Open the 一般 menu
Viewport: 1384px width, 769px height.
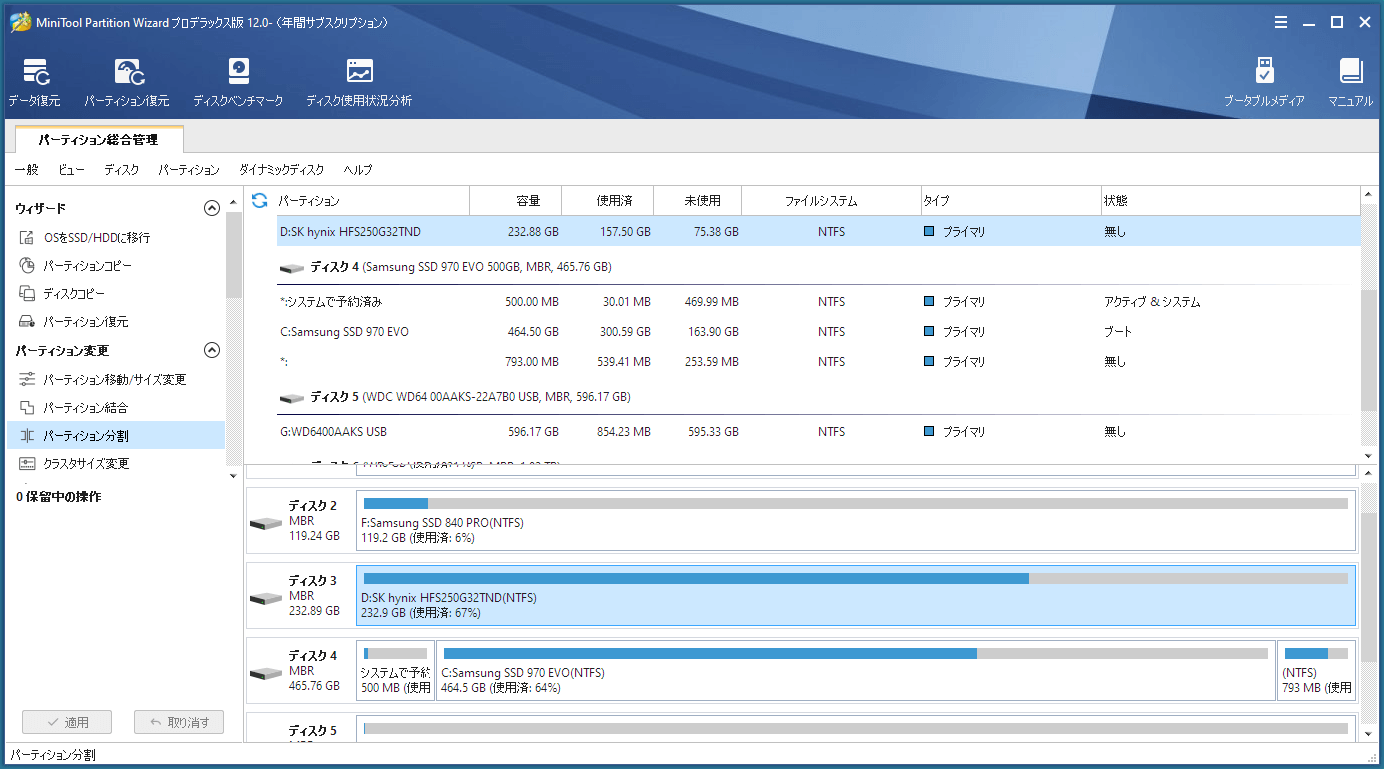[x=26, y=170]
